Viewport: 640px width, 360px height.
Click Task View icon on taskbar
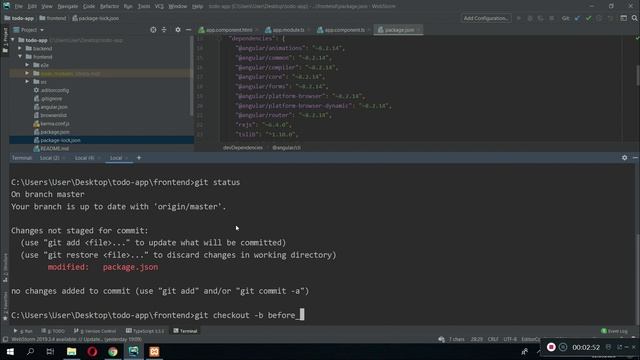coord(50,351)
